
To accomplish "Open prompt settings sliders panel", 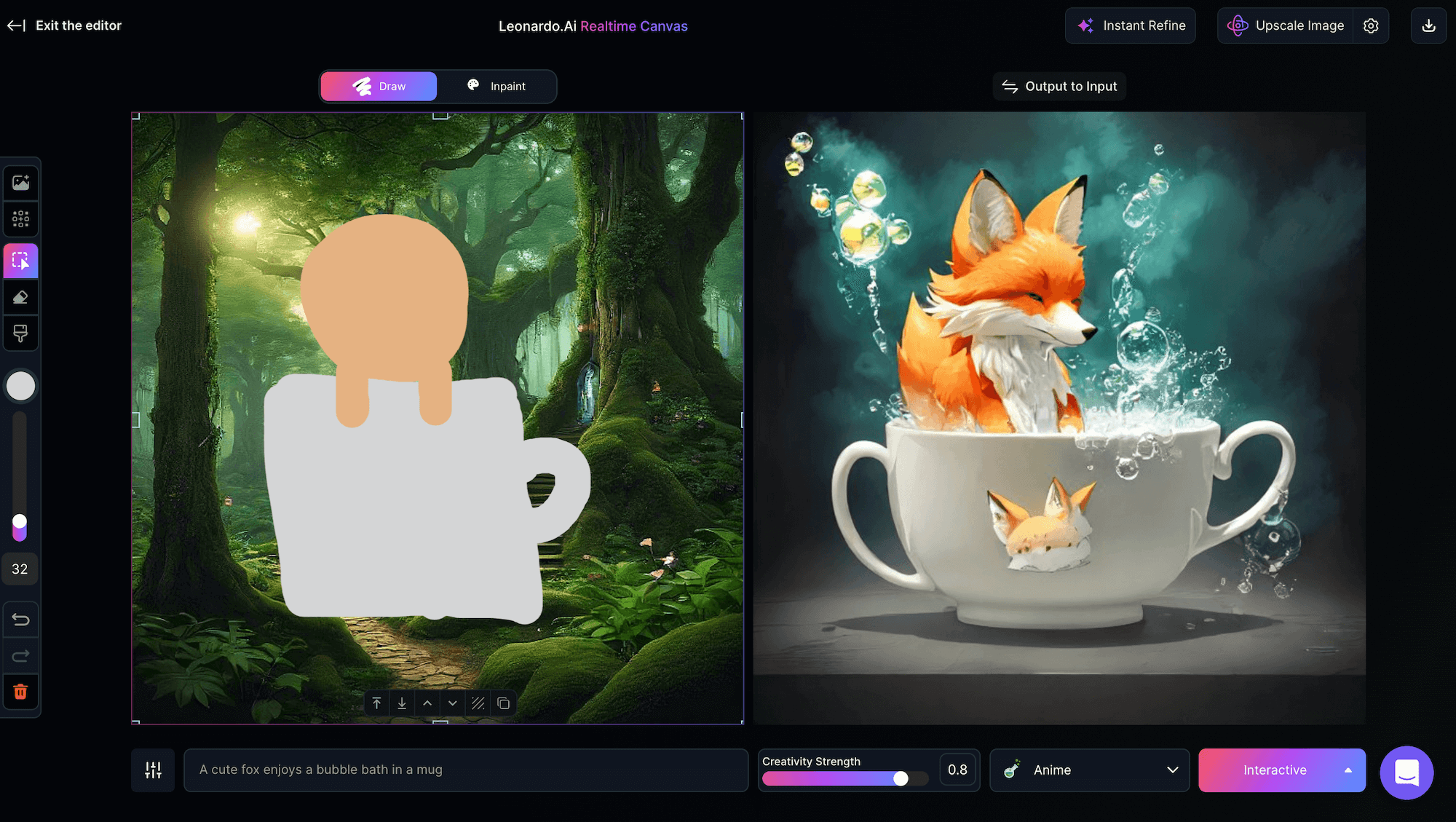I will [153, 770].
